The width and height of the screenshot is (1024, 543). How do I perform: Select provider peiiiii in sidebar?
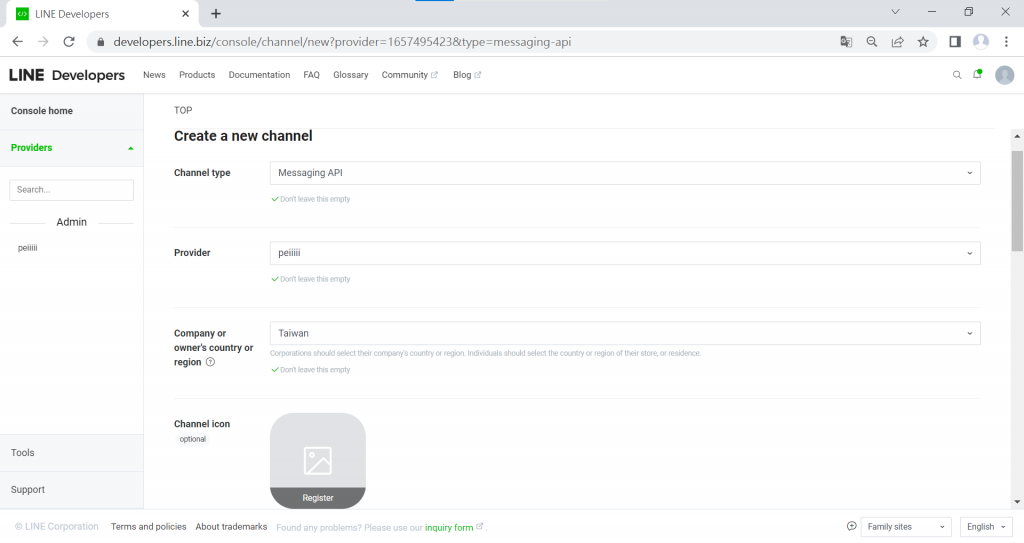27,248
